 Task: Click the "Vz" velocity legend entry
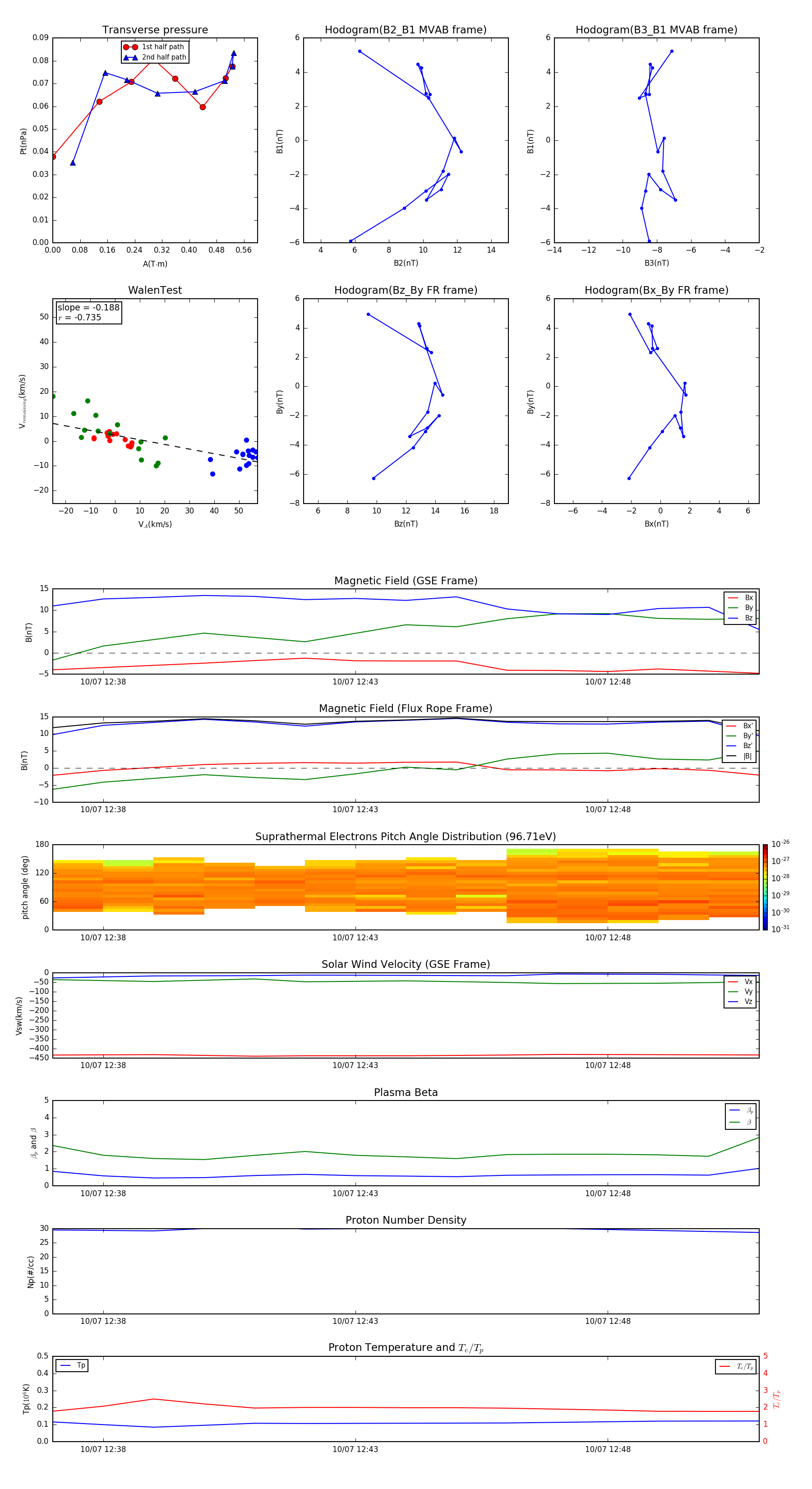point(741,1002)
